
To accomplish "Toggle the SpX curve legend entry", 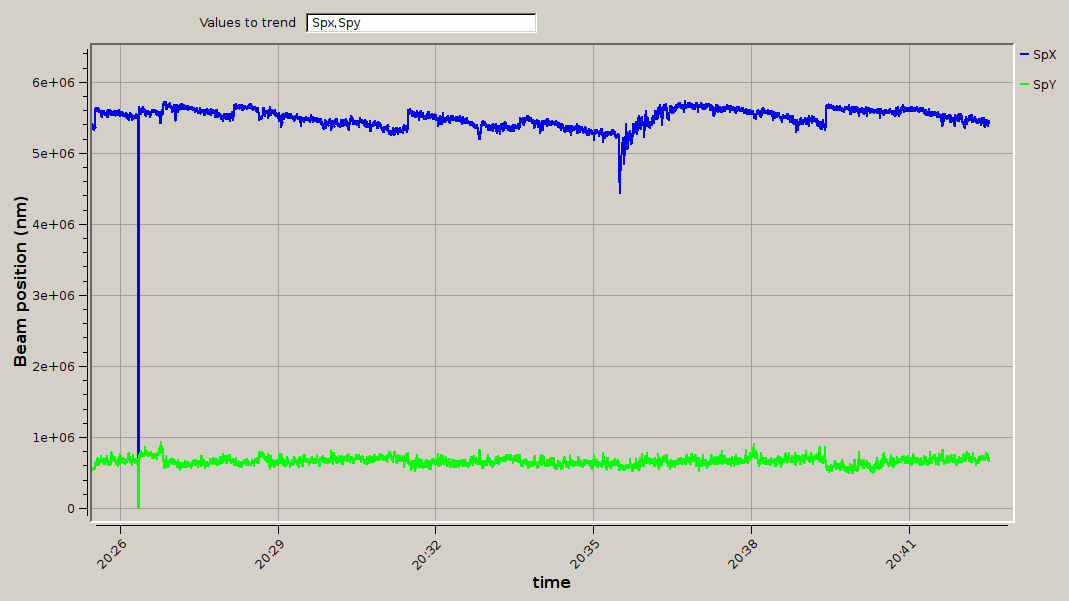I will point(1044,54).
